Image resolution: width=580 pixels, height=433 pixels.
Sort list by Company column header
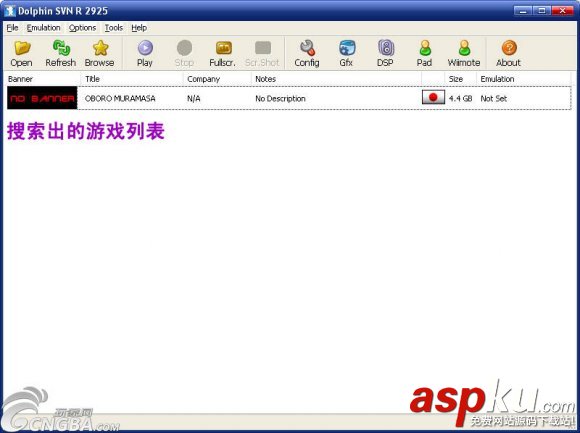point(217,79)
